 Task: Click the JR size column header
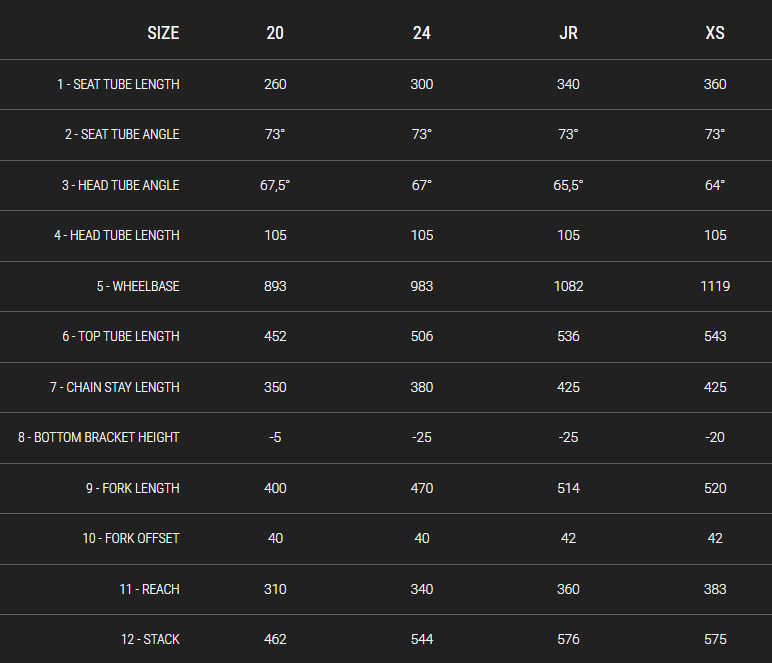pyautogui.click(x=568, y=33)
